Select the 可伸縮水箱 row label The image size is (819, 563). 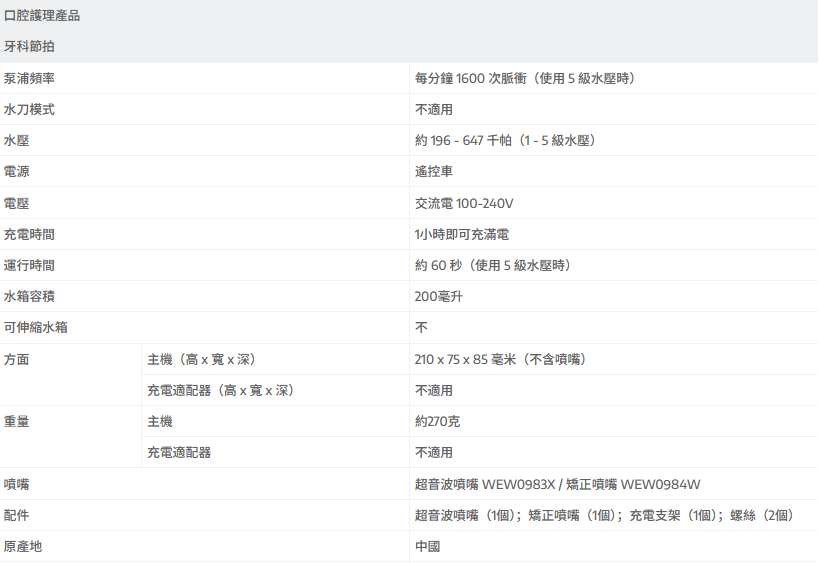coord(36,327)
